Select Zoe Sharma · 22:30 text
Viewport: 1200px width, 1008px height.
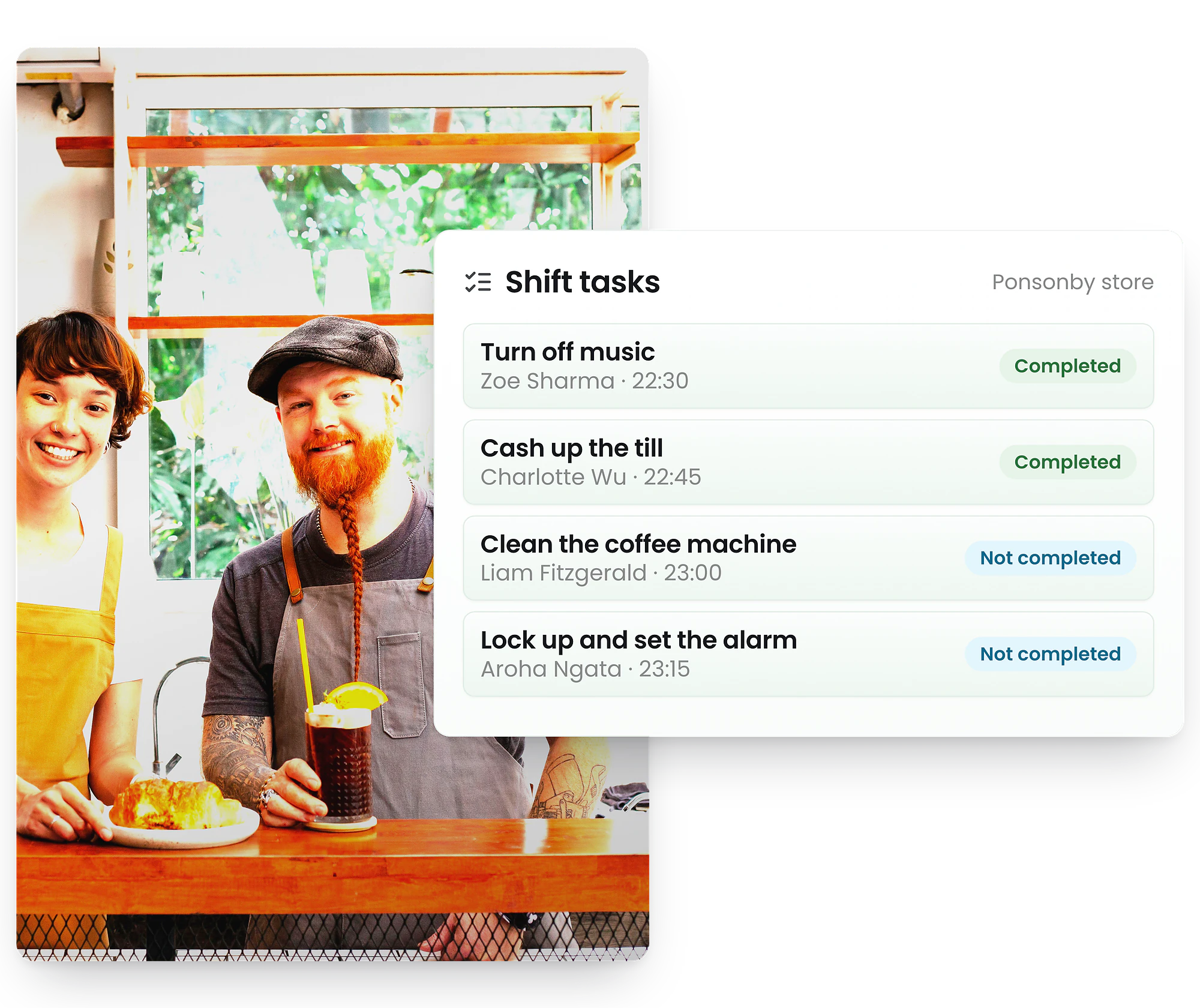[x=584, y=381]
